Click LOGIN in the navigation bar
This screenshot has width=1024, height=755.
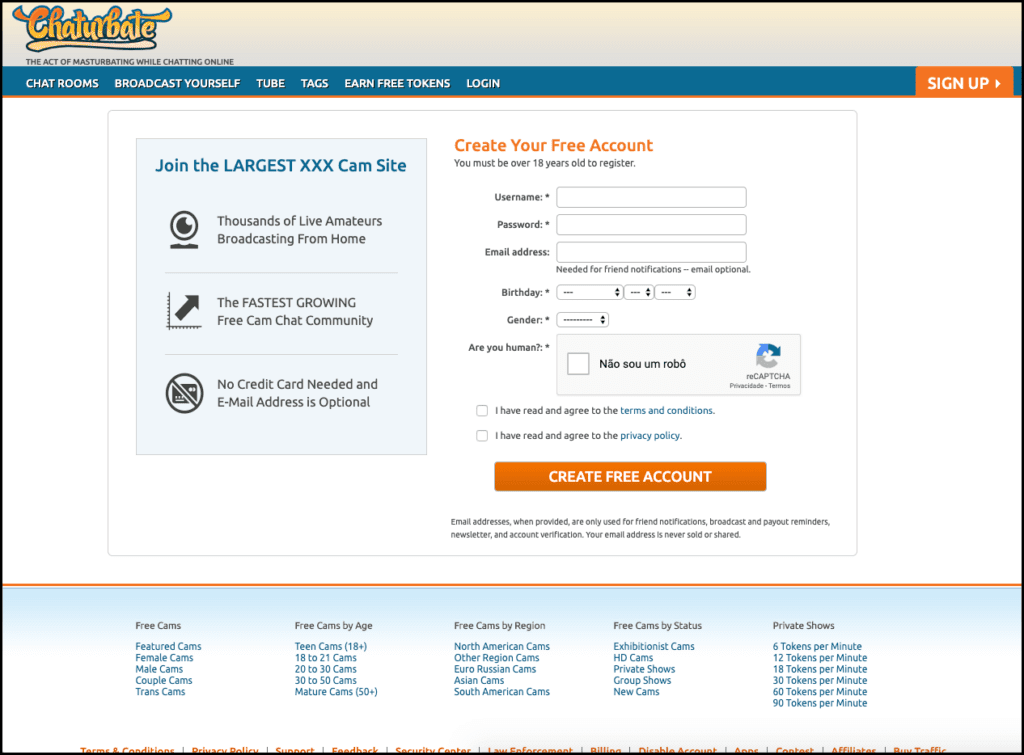coord(483,84)
